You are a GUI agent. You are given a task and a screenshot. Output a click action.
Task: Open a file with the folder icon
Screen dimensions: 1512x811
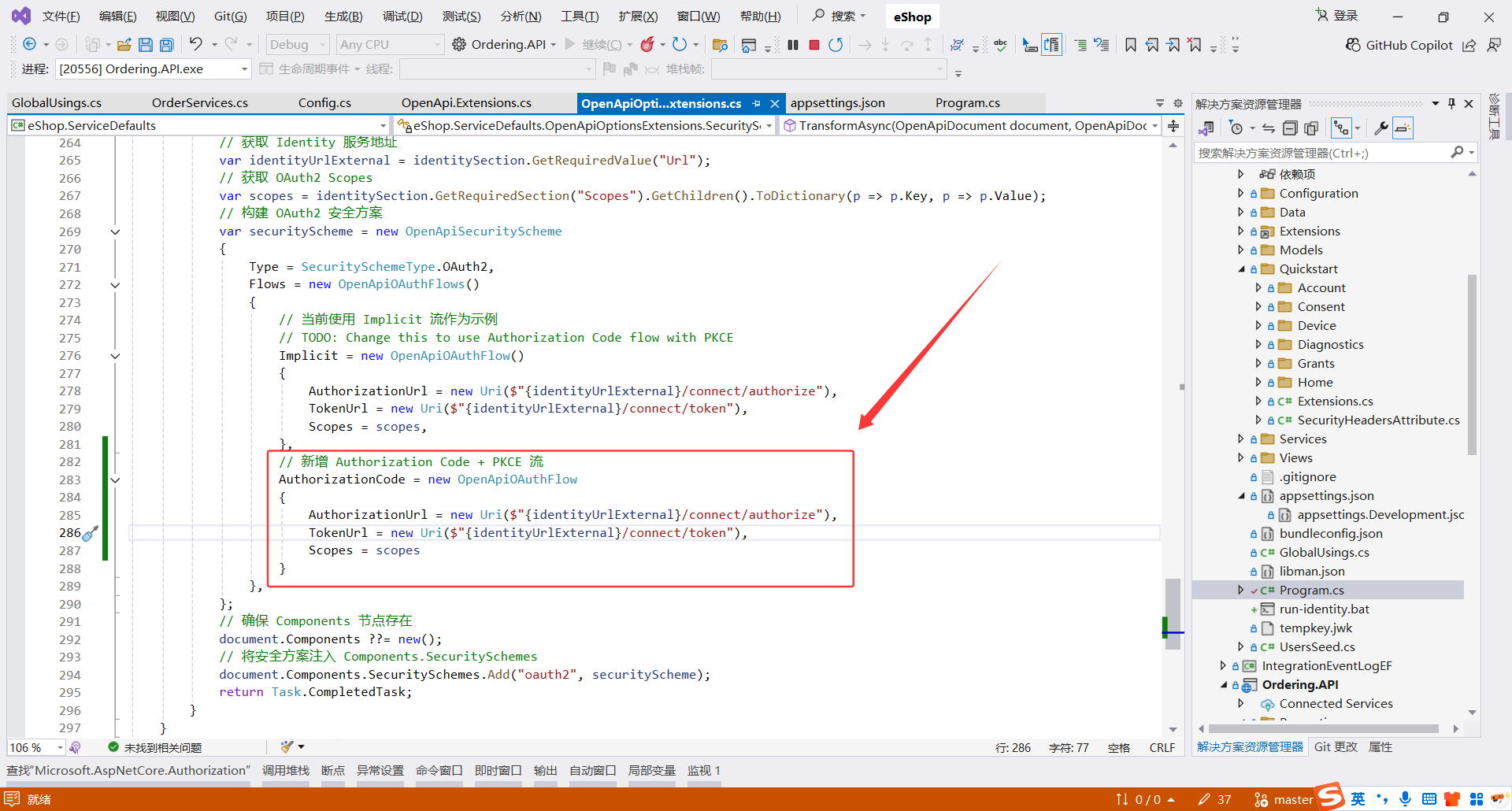tap(124, 45)
